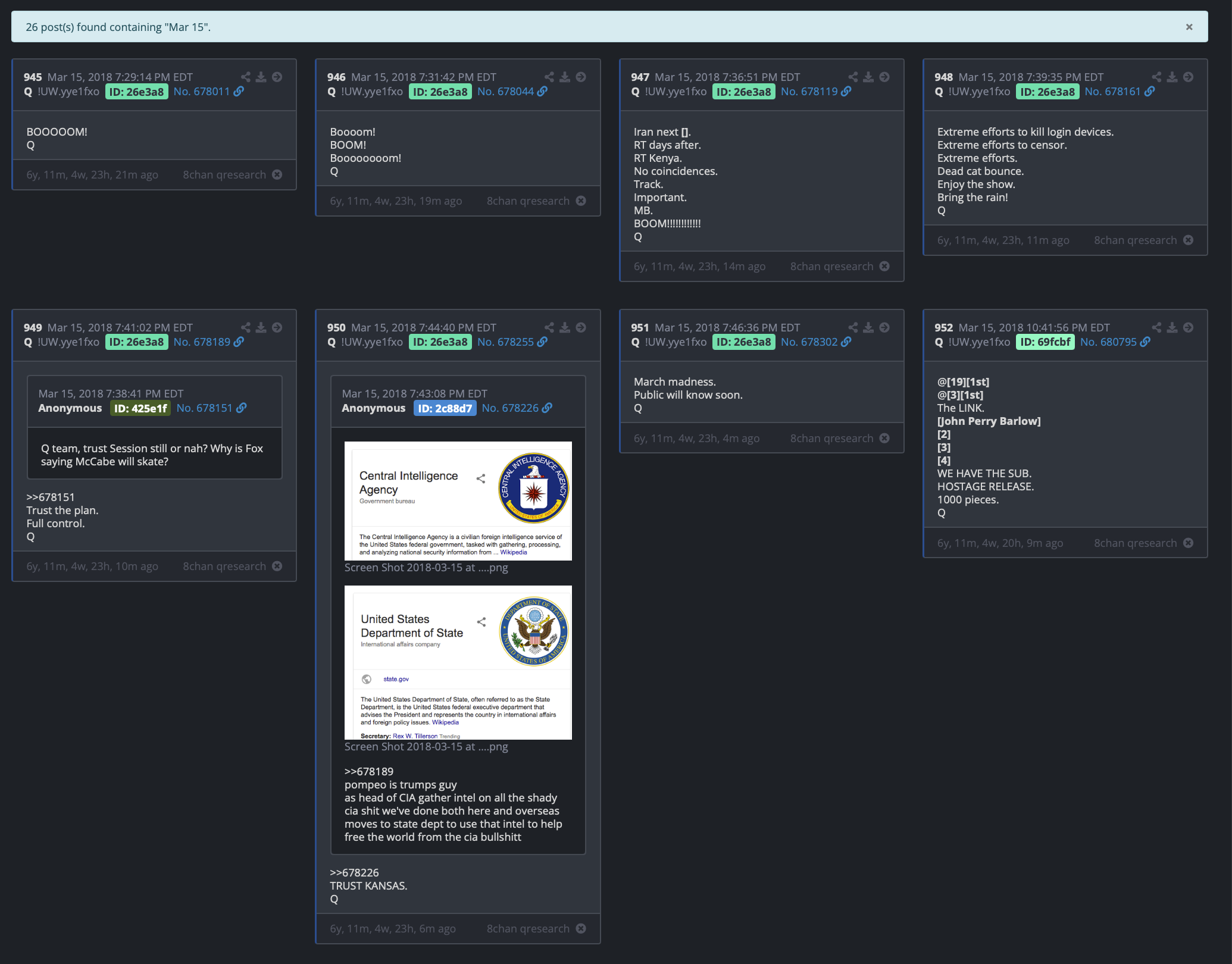The image size is (1232, 964).
Task: Click 8chan qresearch icon on post 949
Action: 277,566
